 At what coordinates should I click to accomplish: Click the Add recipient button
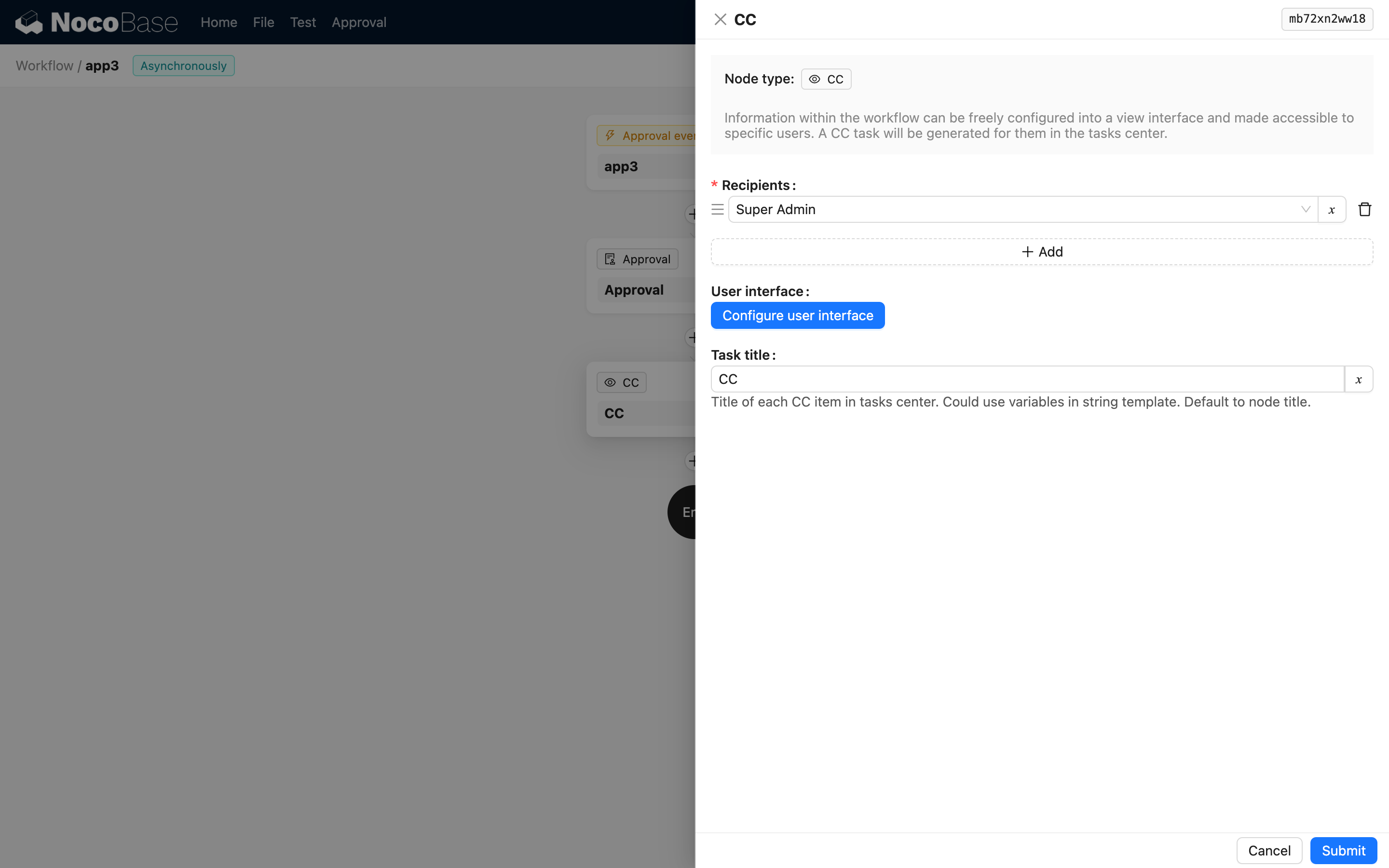point(1041,251)
